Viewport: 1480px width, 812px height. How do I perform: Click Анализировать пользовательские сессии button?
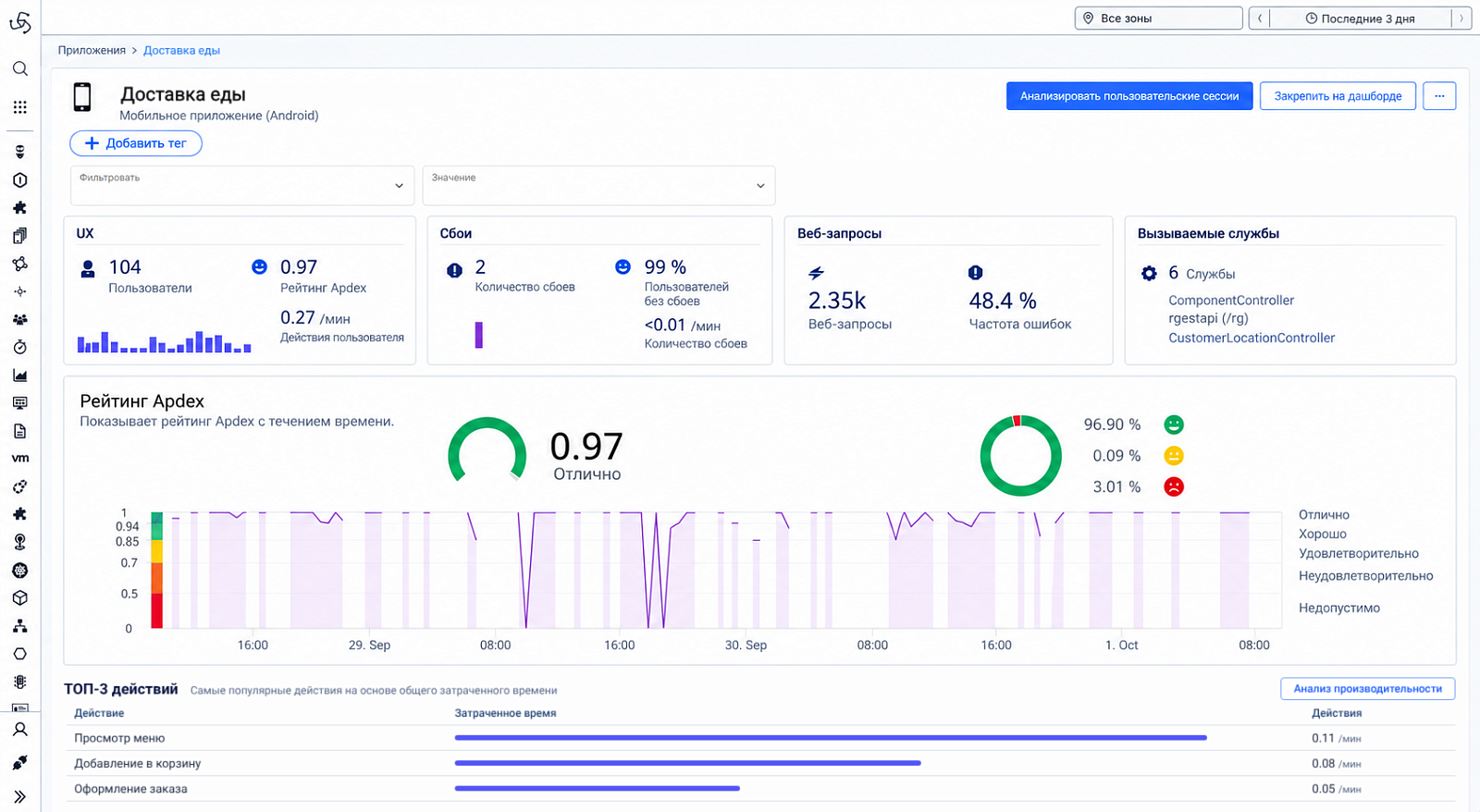[x=1129, y=96]
